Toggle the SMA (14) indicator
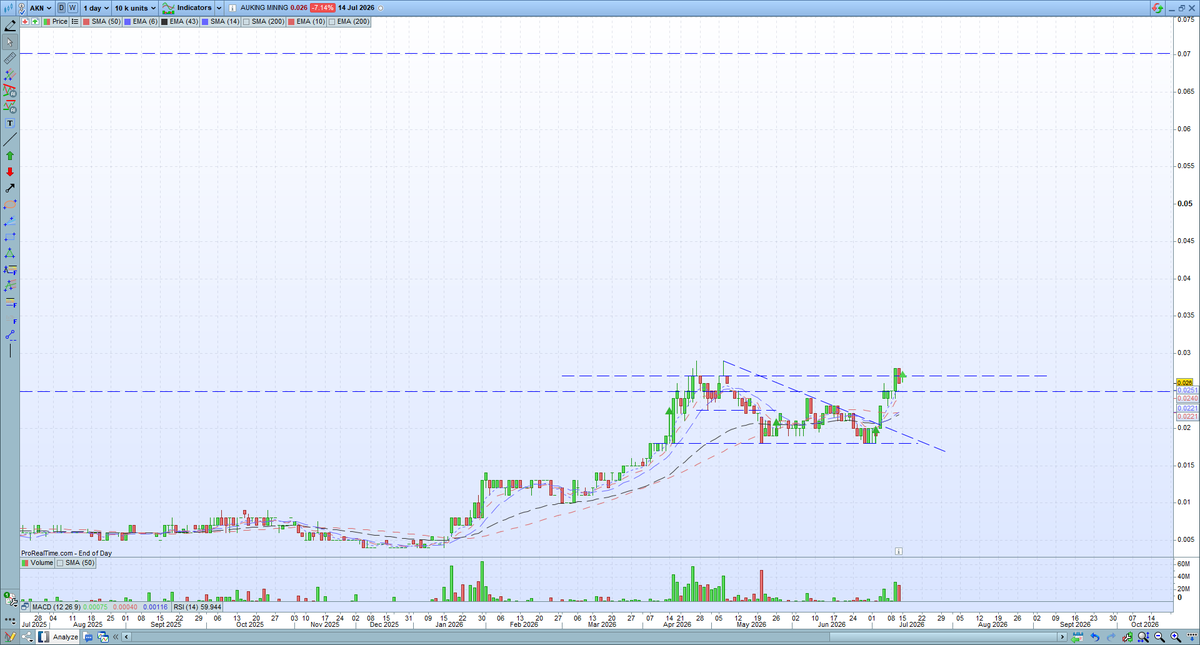 click(220, 22)
